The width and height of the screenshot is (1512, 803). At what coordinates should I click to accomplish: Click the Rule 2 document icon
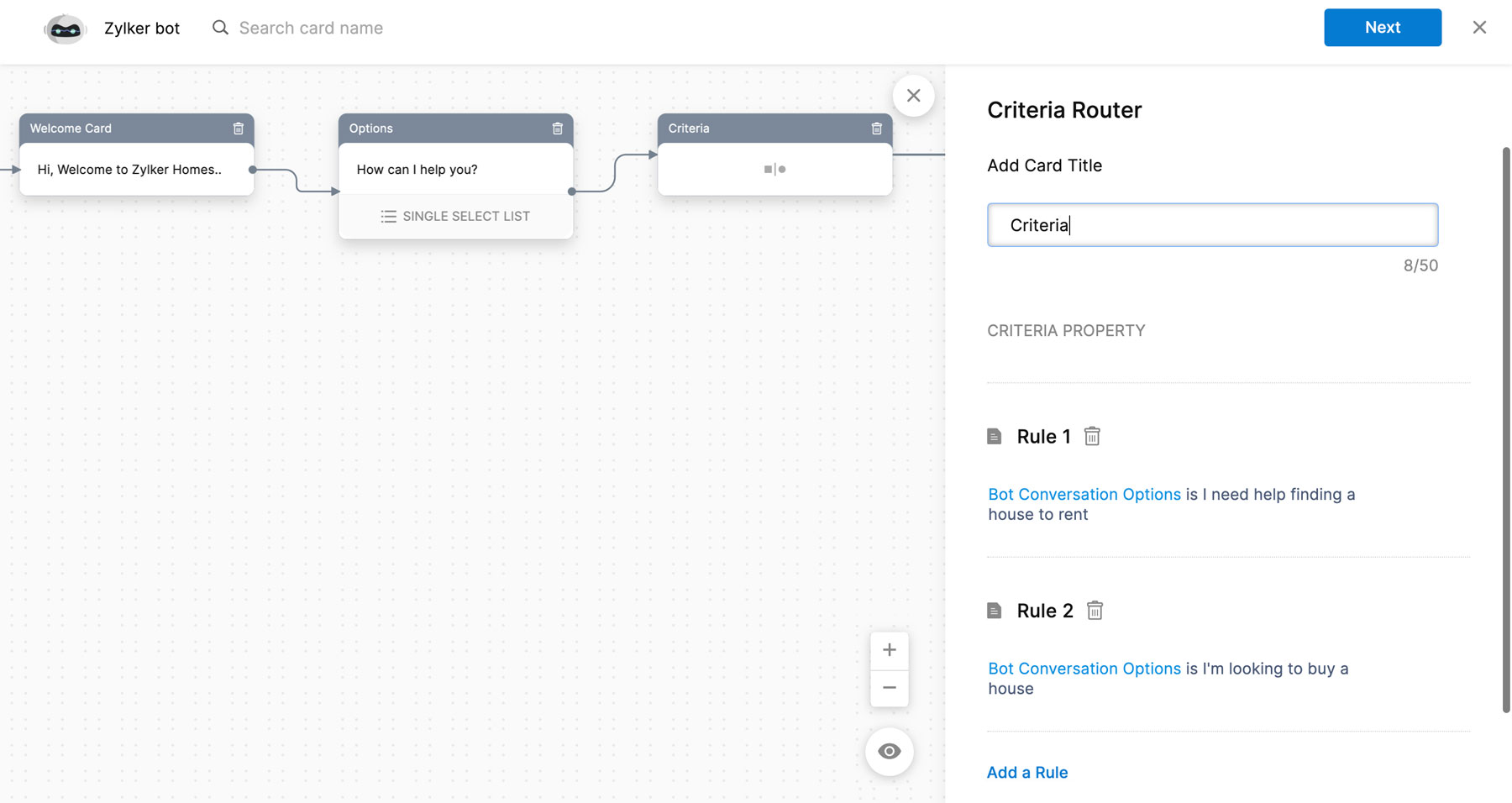tap(995, 611)
